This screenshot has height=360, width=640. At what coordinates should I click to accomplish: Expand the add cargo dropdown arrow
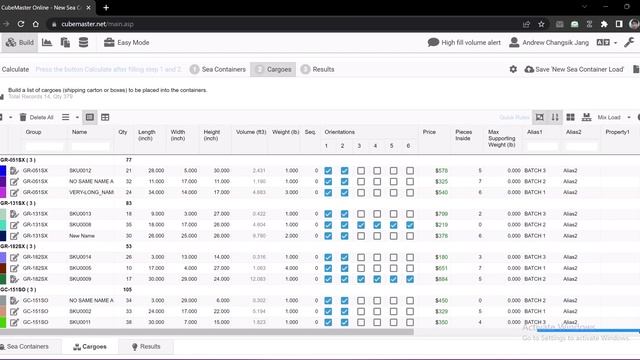pos(11,118)
